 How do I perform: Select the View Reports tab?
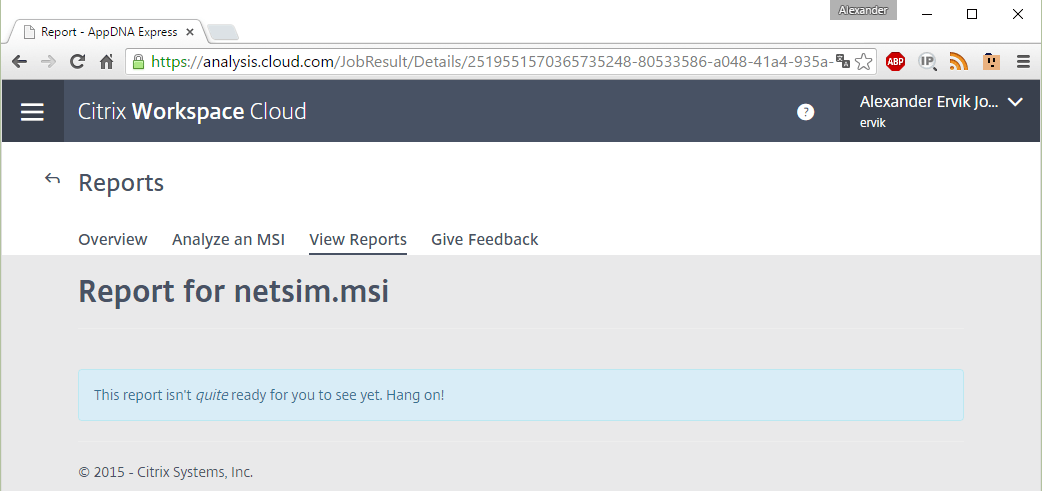(358, 240)
